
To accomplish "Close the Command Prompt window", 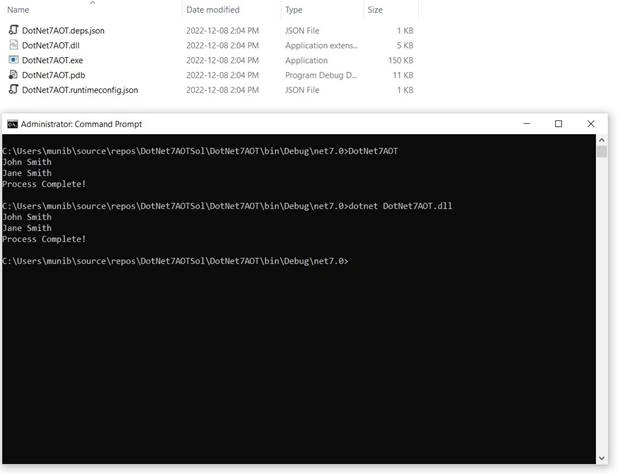I will [x=591, y=124].
